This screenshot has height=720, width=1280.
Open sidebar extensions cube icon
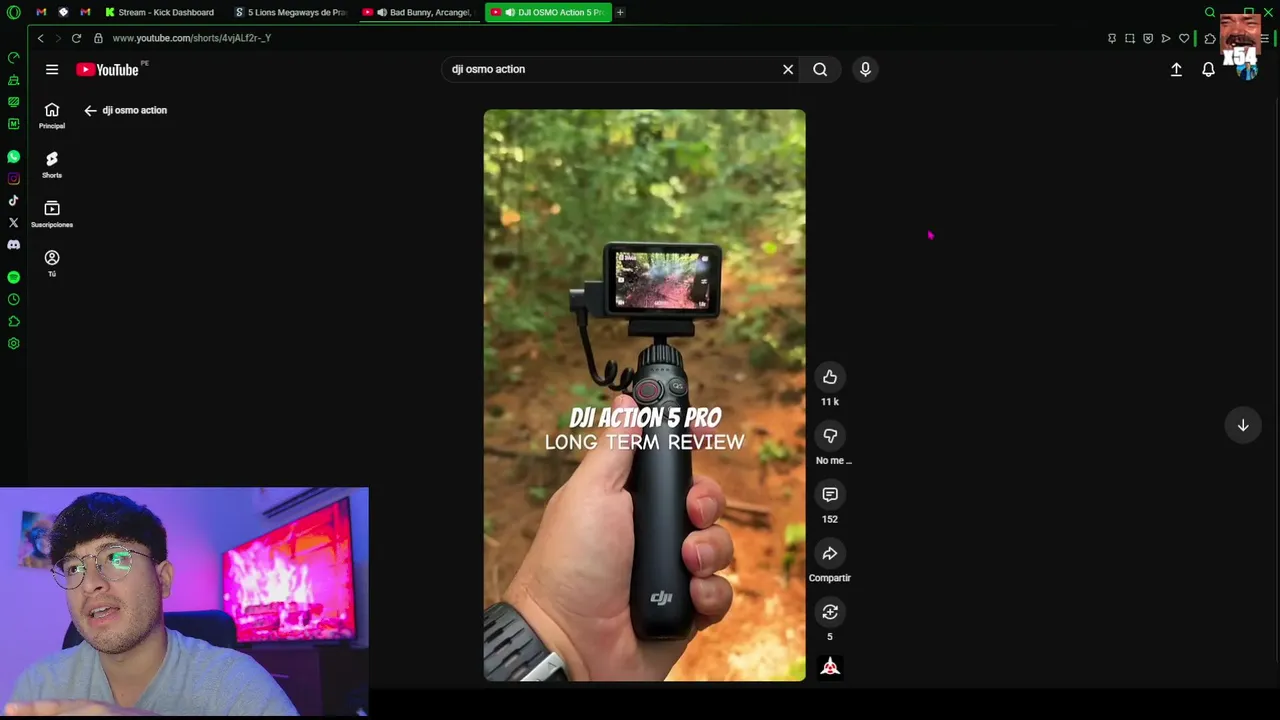(x=13, y=321)
